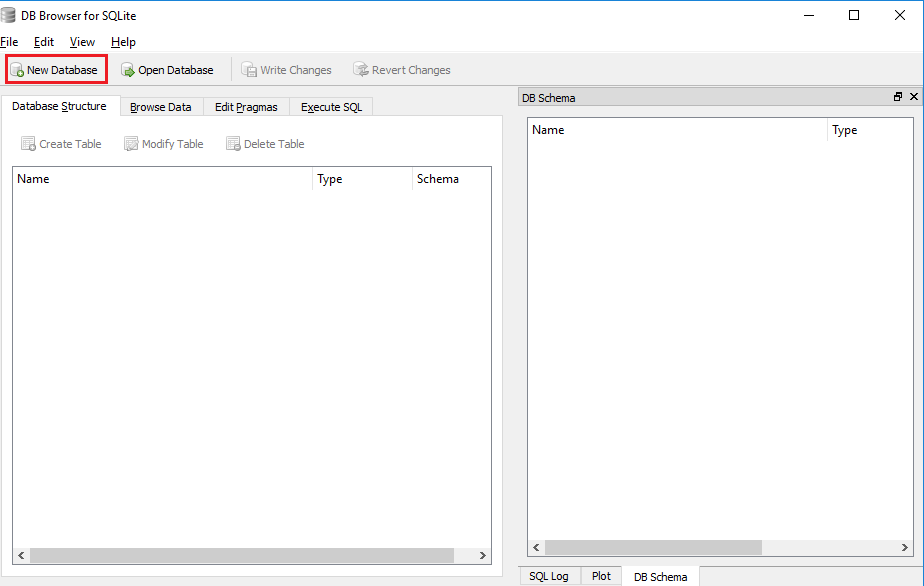
Task: Maximize the DB Browser window
Action: (x=854, y=15)
